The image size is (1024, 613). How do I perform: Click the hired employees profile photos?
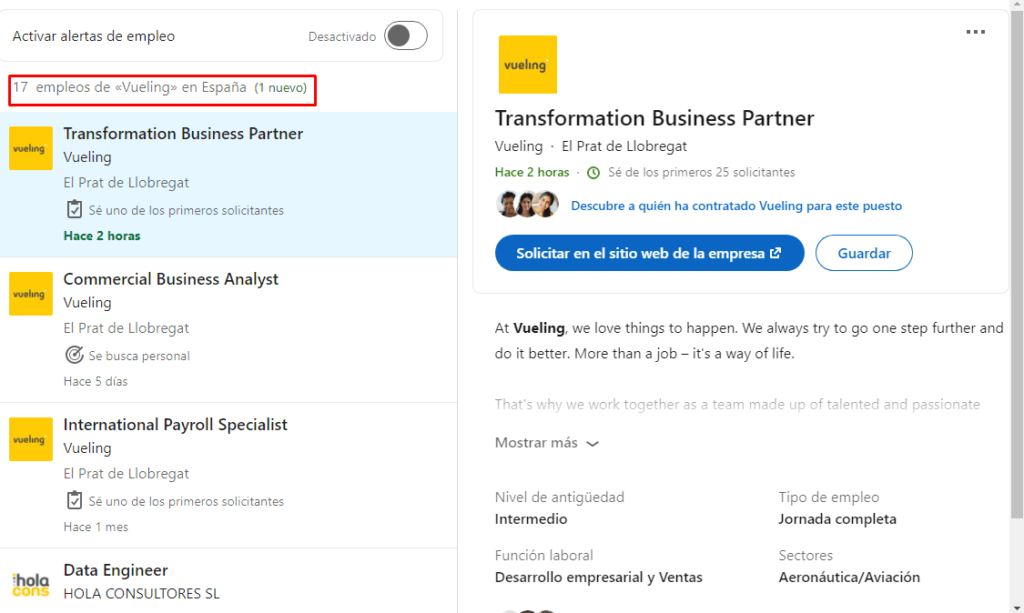(527, 204)
